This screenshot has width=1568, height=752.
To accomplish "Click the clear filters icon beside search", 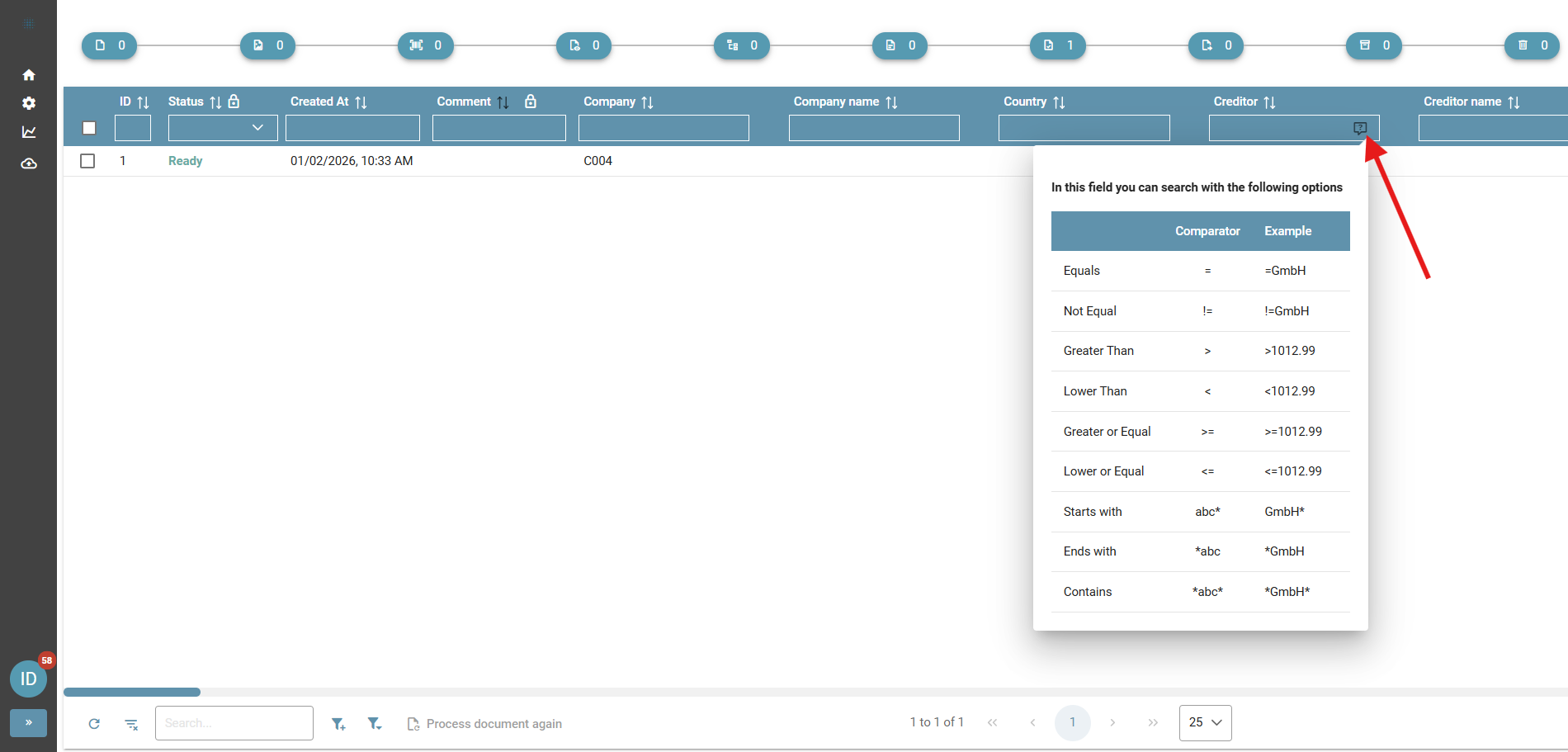I will (x=131, y=724).
